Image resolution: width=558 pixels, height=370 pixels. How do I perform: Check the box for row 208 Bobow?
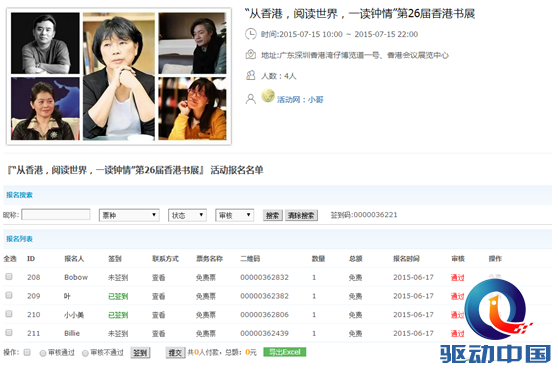[9, 276]
